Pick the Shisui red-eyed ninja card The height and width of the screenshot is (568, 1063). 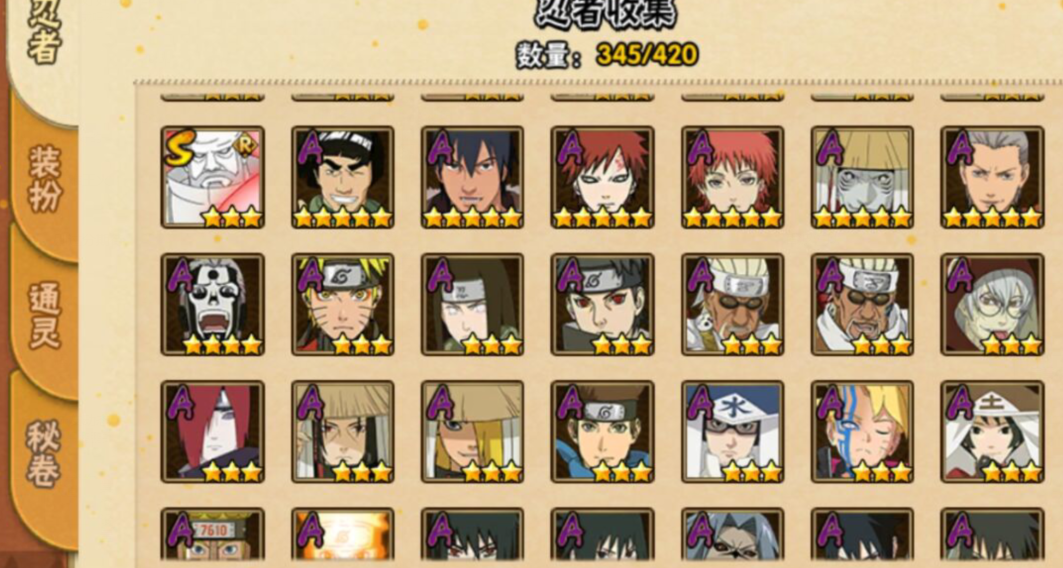point(603,304)
